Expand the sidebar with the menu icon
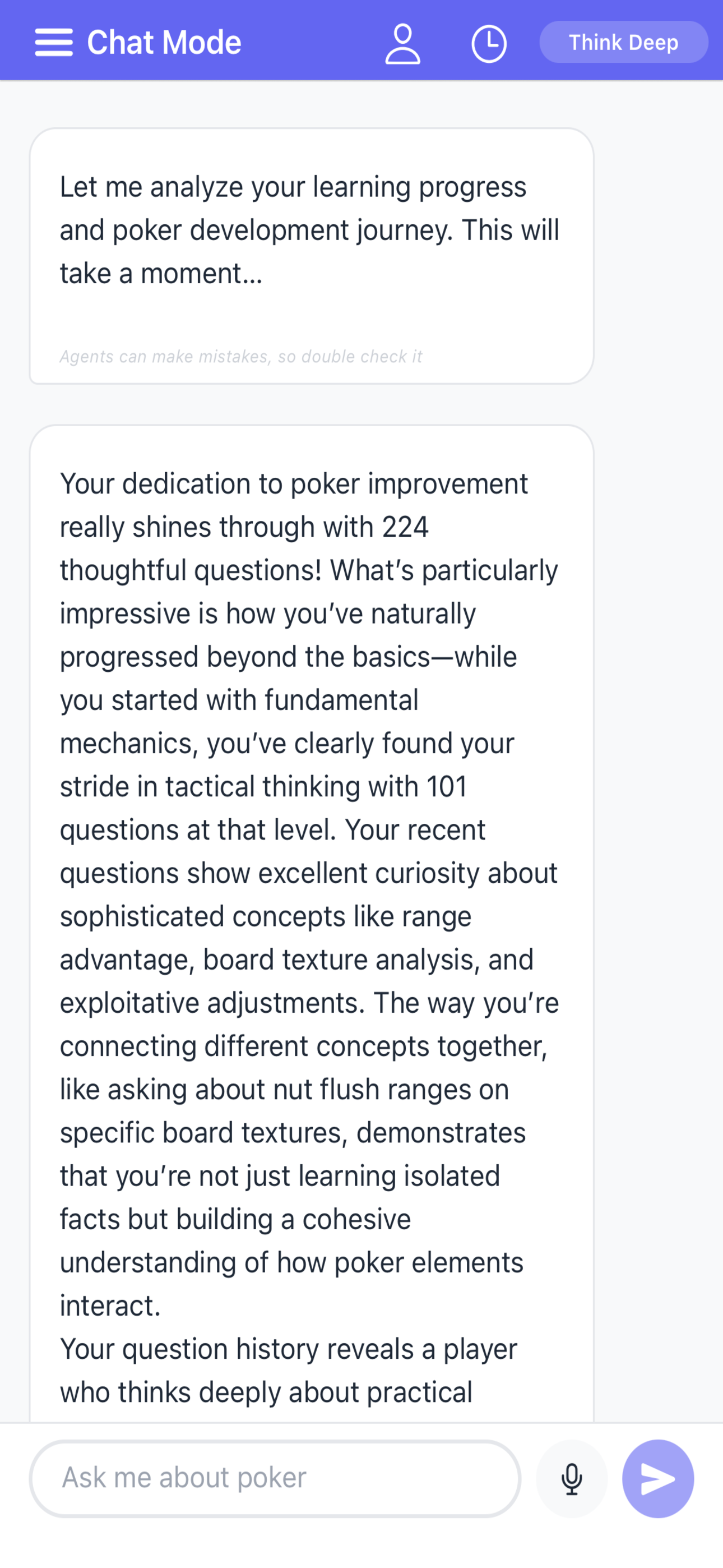This screenshot has height=1568, width=723. coord(54,43)
